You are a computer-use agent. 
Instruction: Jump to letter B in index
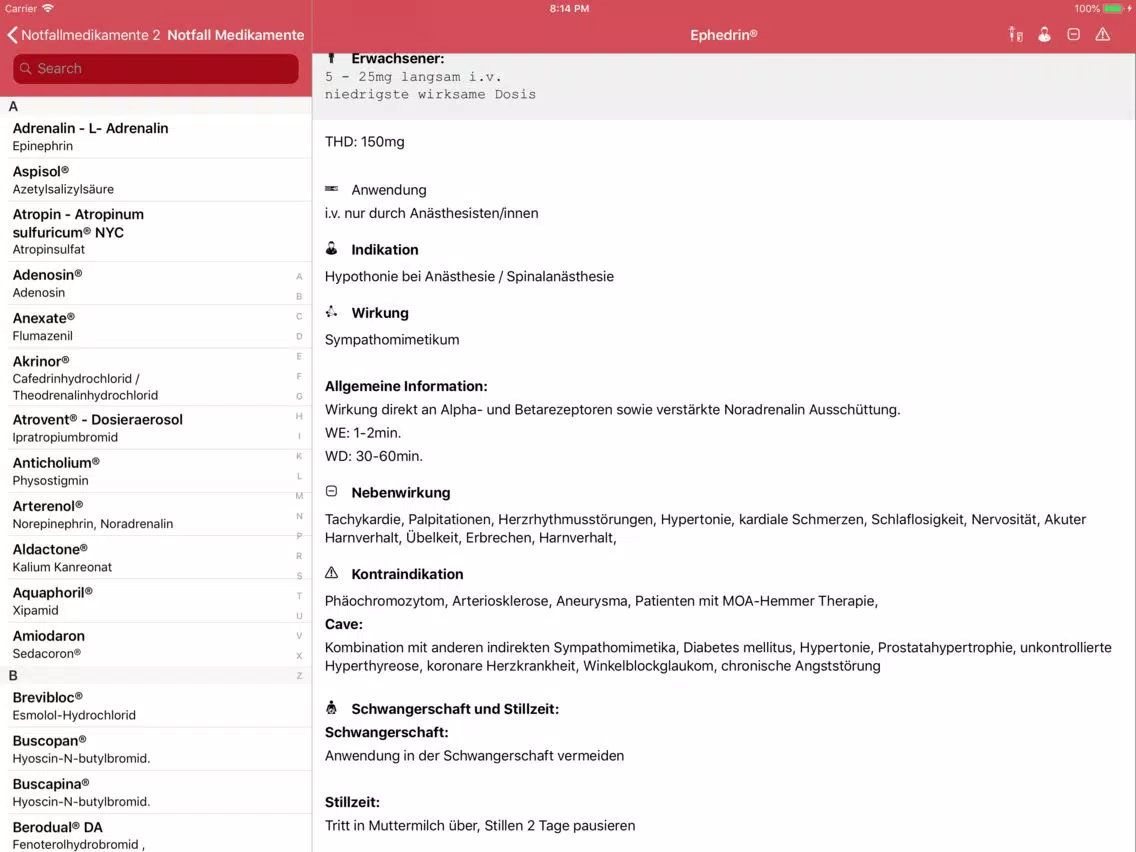click(299, 296)
